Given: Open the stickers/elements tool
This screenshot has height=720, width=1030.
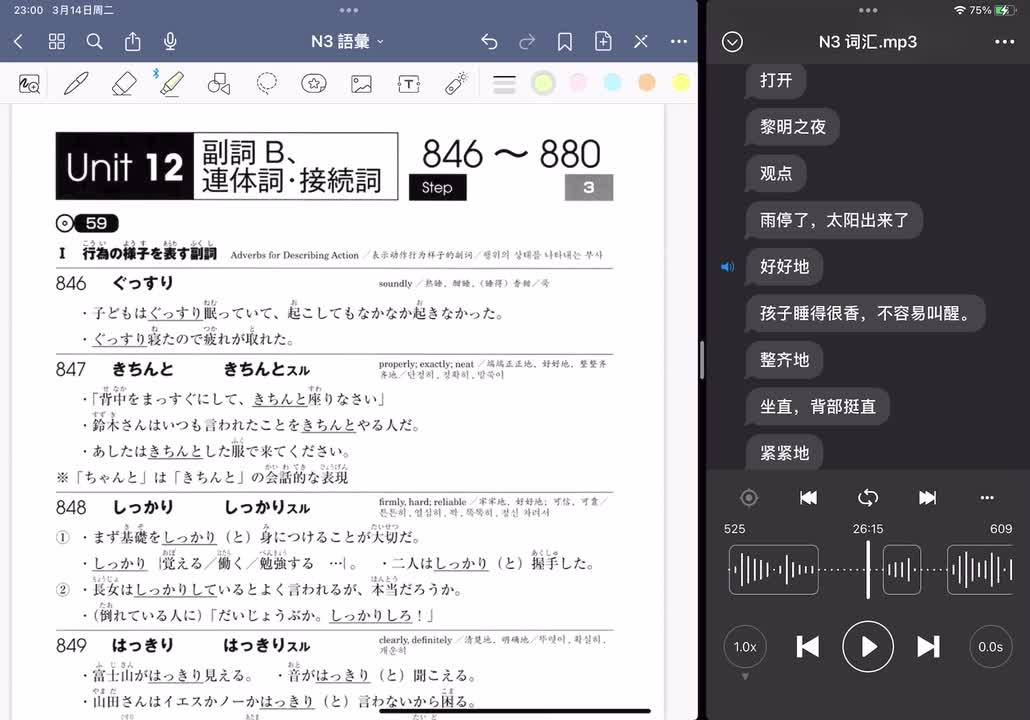Looking at the screenshot, I should pos(314,84).
